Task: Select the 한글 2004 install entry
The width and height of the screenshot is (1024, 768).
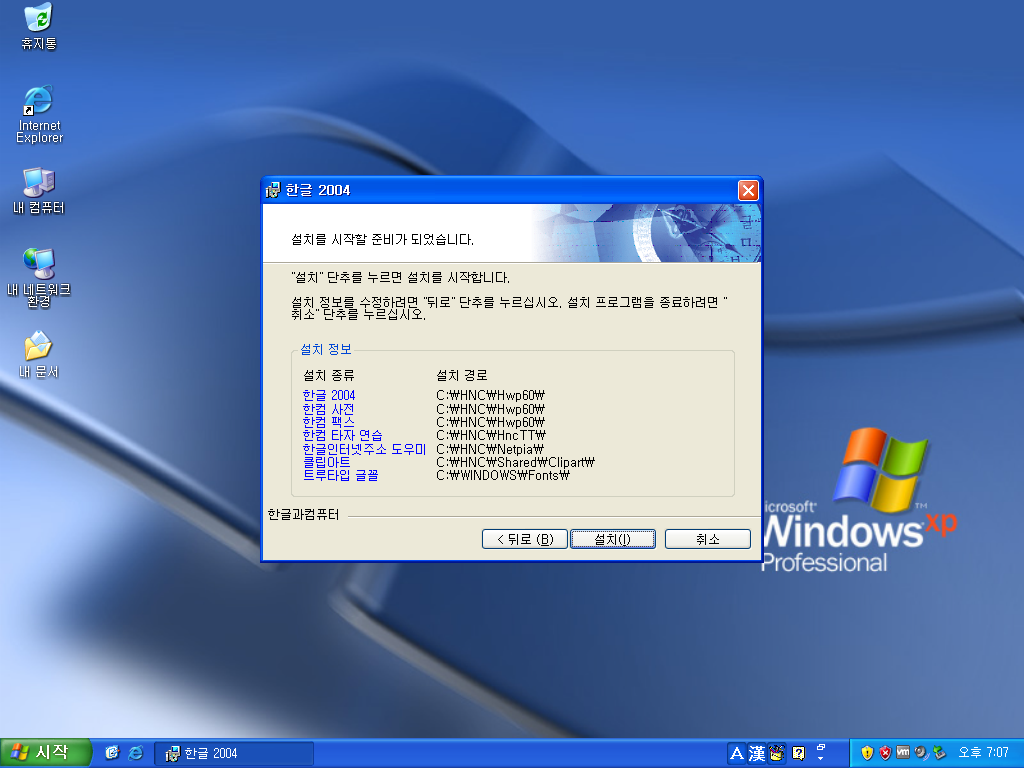Action: point(328,395)
